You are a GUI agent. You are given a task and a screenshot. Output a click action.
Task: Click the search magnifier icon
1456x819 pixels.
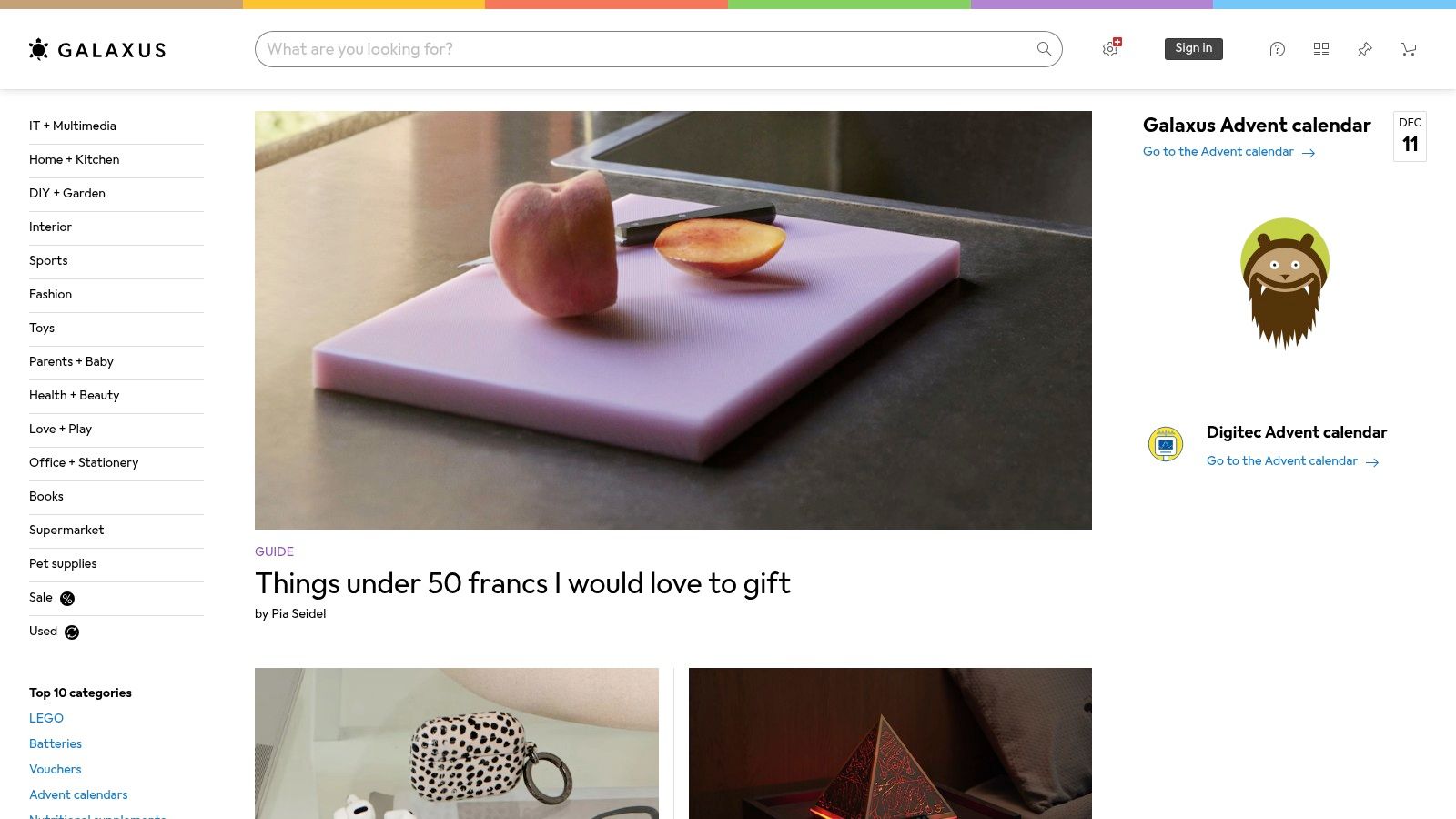pyautogui.click(x=1044, y=49)
